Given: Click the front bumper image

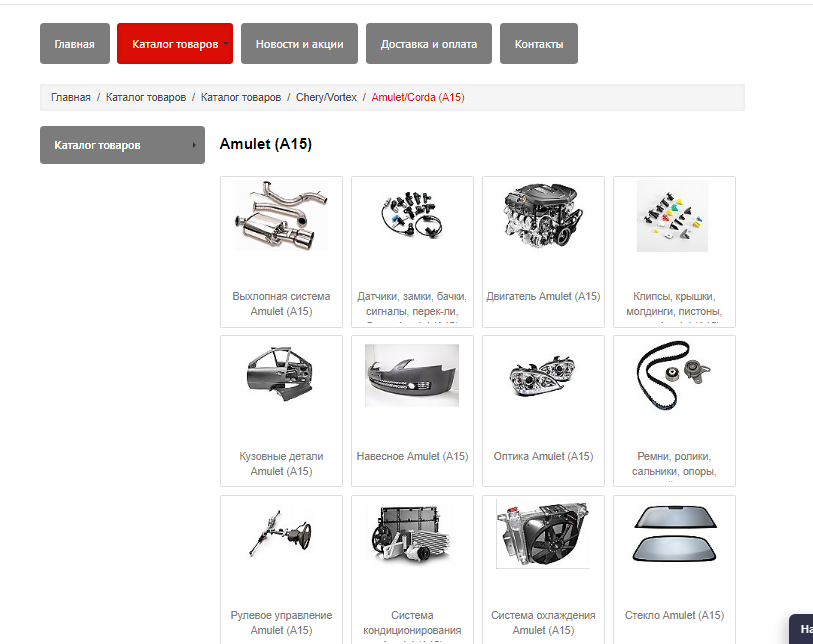Looking at the screenshot, I should tap(412, 375).
